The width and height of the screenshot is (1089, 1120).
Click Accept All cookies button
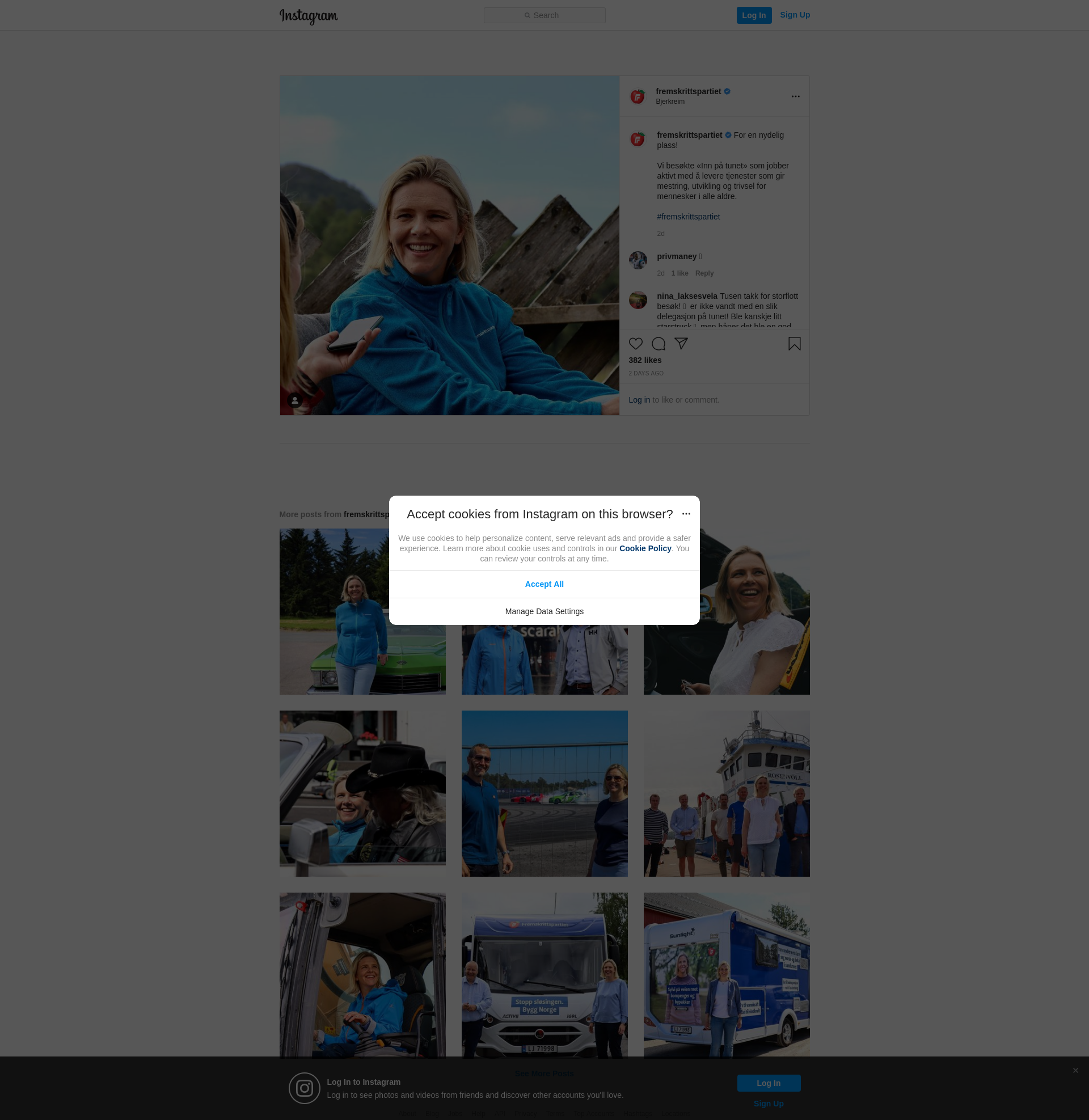tap(544, 584)
